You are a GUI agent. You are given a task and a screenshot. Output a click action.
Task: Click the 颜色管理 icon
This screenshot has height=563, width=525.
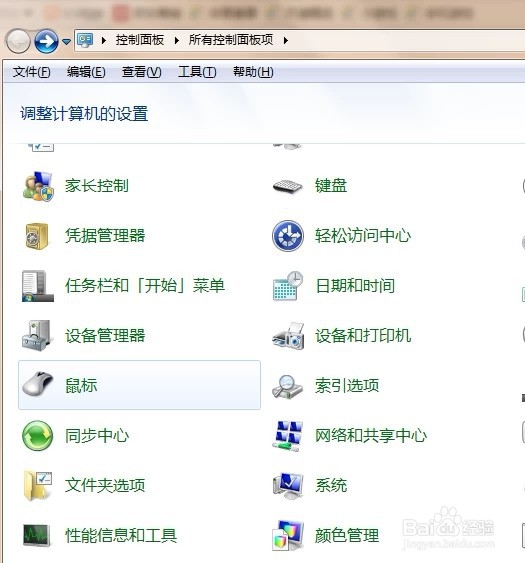click(288, 535)
